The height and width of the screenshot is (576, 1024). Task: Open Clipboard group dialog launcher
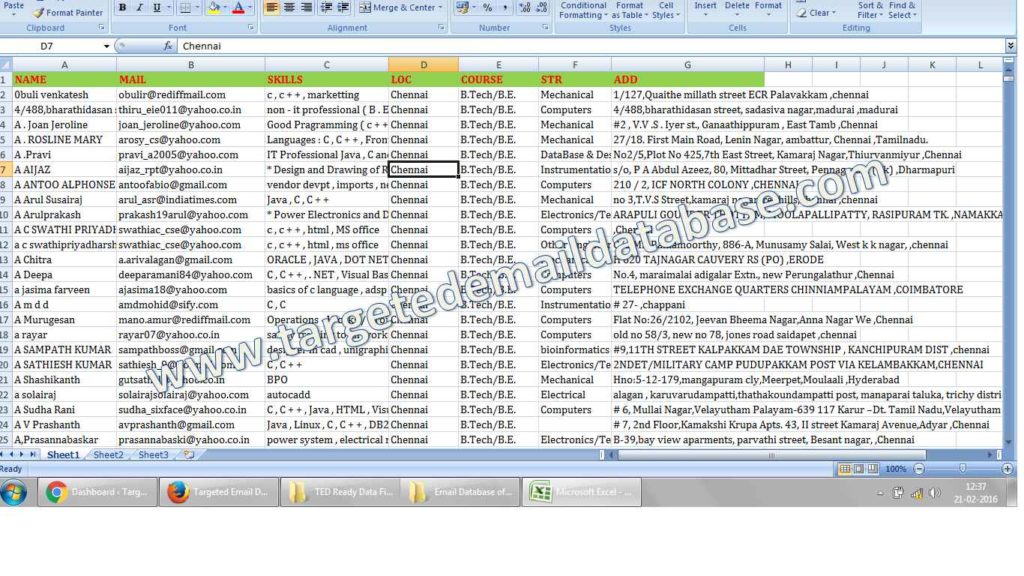(101, 27)
